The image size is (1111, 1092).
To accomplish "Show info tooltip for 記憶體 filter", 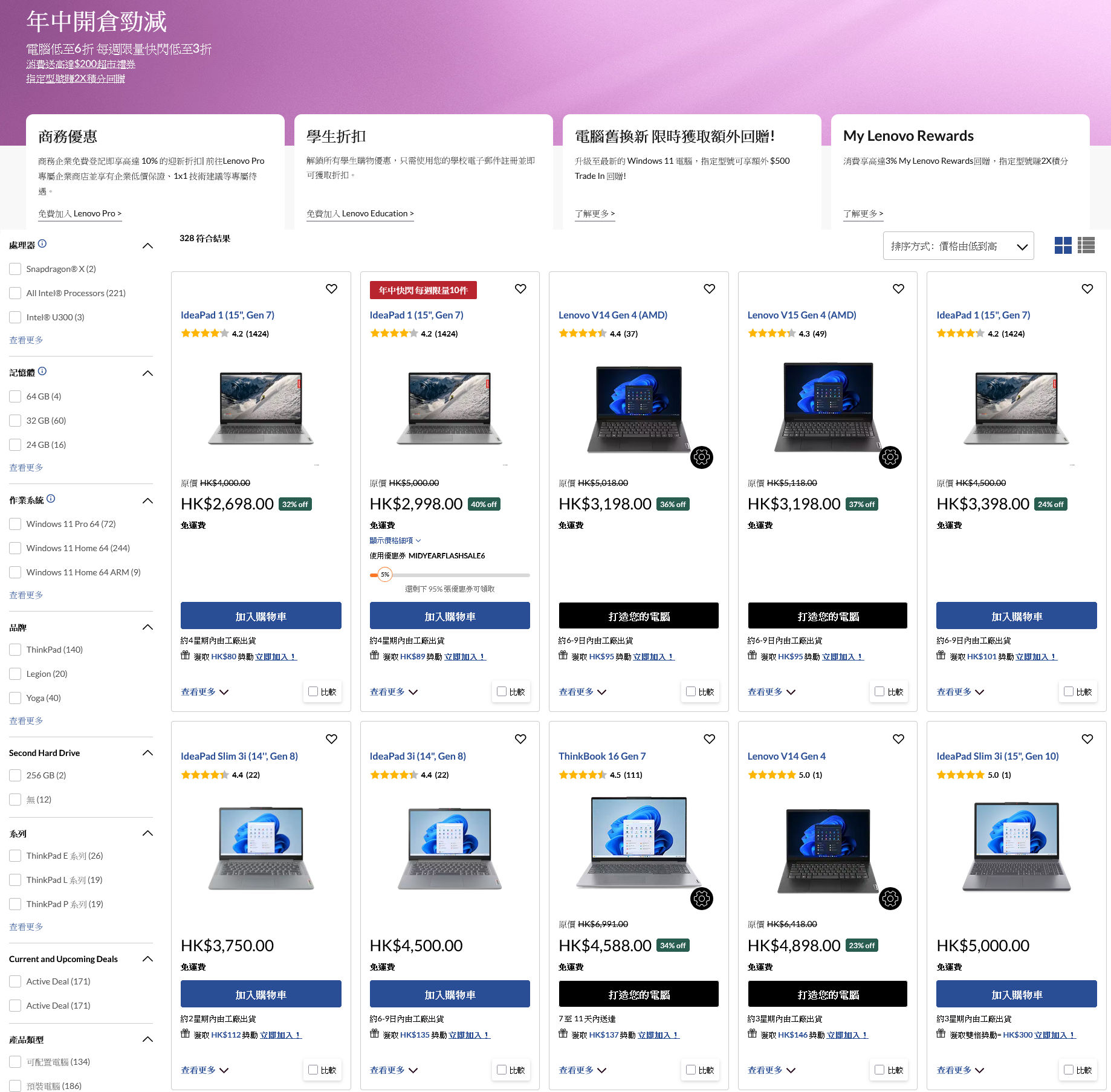I will (x=42, y=372).
